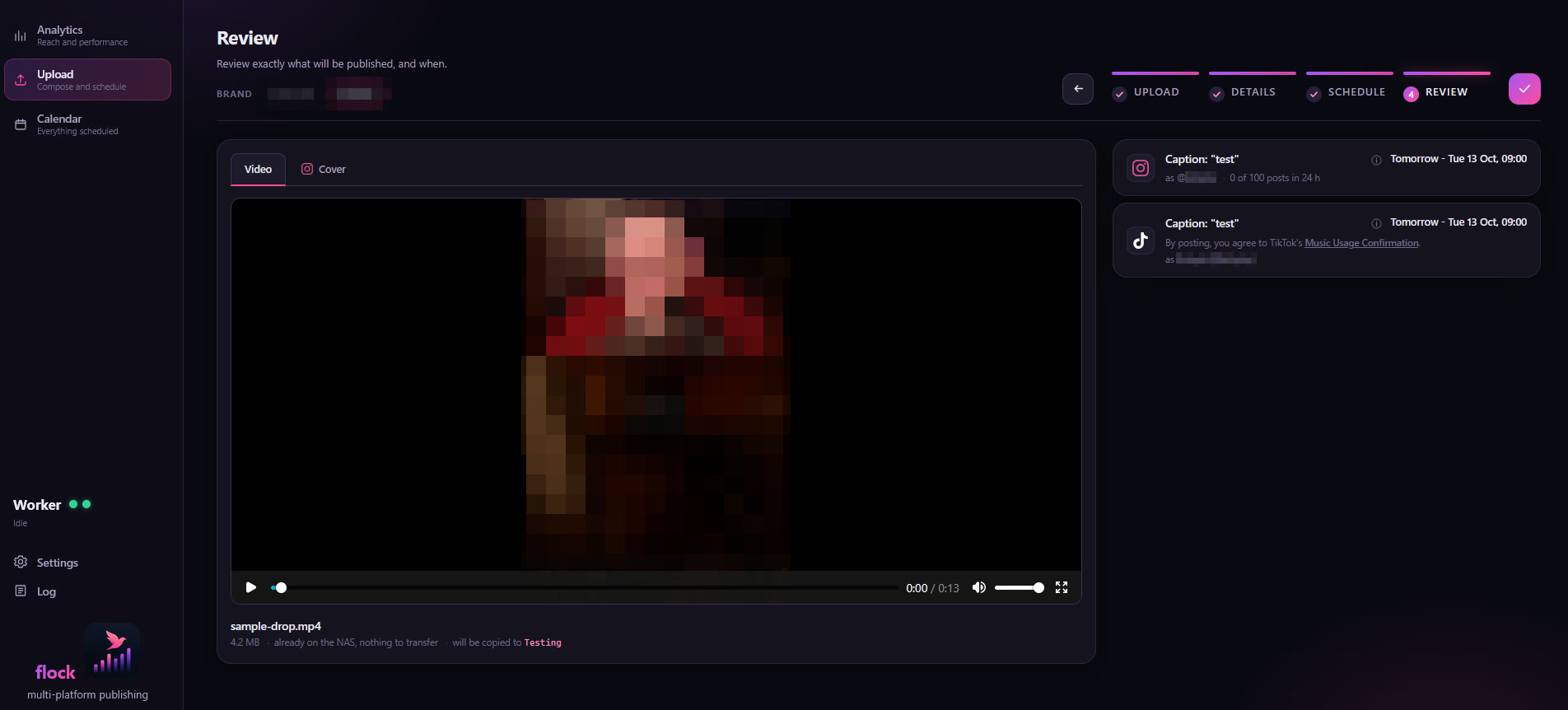
Task: Click the Instagram icon in the first post card
Action: click(x=1141, y=168)
